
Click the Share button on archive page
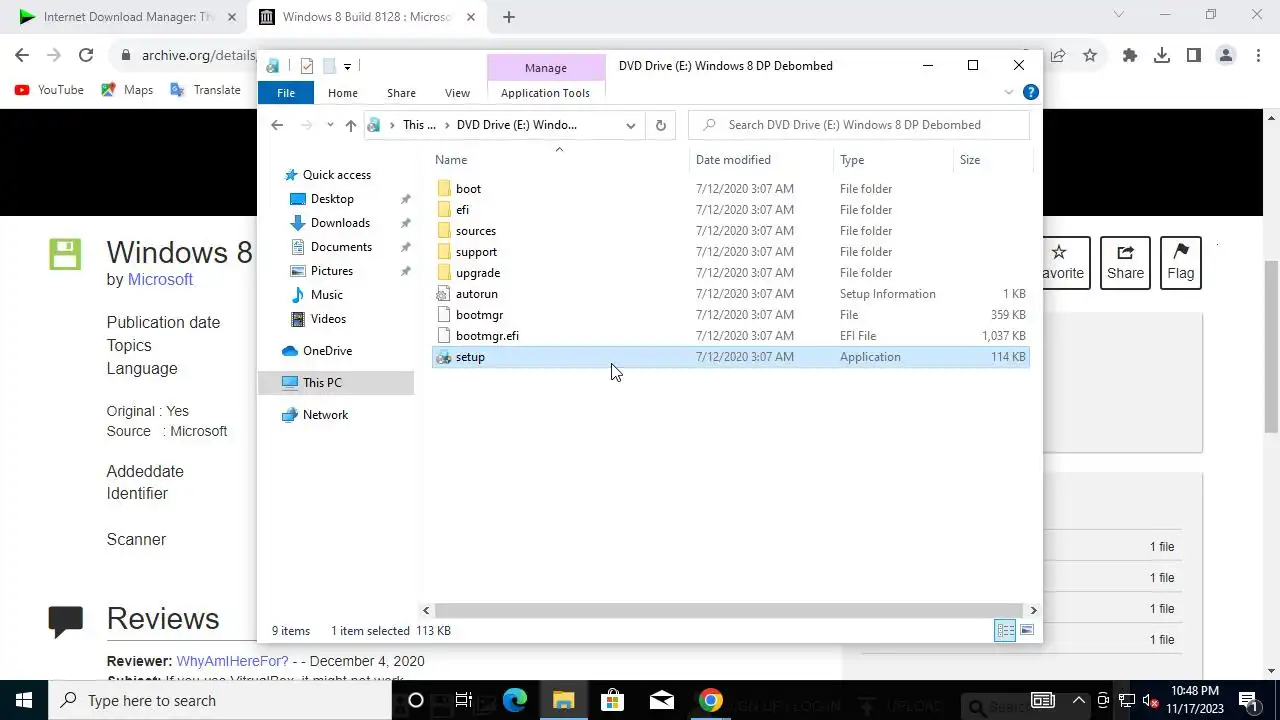pyautogui.click(x=1125, y=263)
